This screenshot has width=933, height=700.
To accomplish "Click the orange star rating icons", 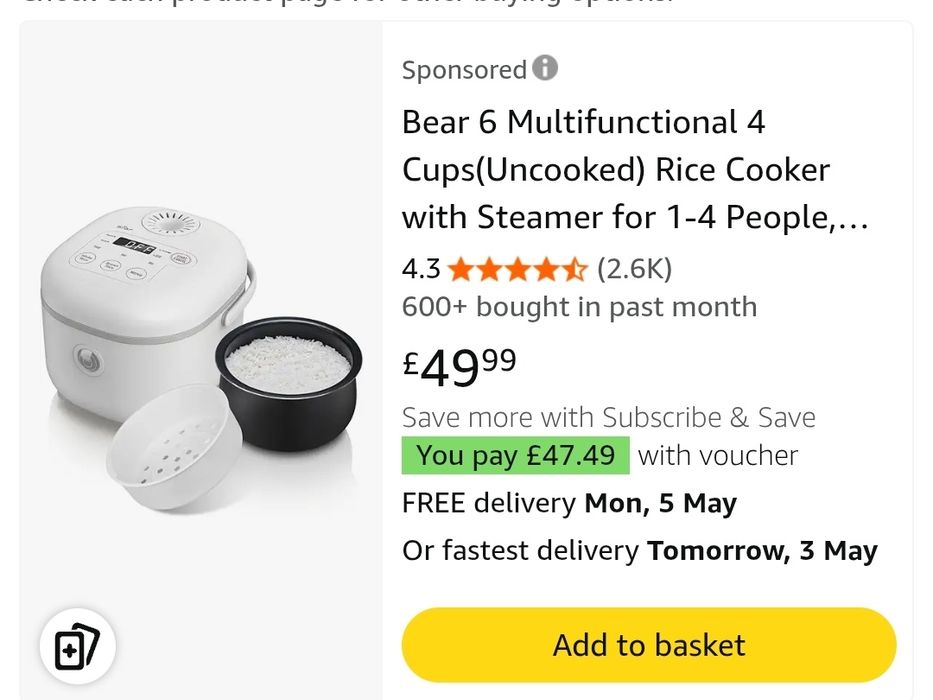I will coord(517,269).
